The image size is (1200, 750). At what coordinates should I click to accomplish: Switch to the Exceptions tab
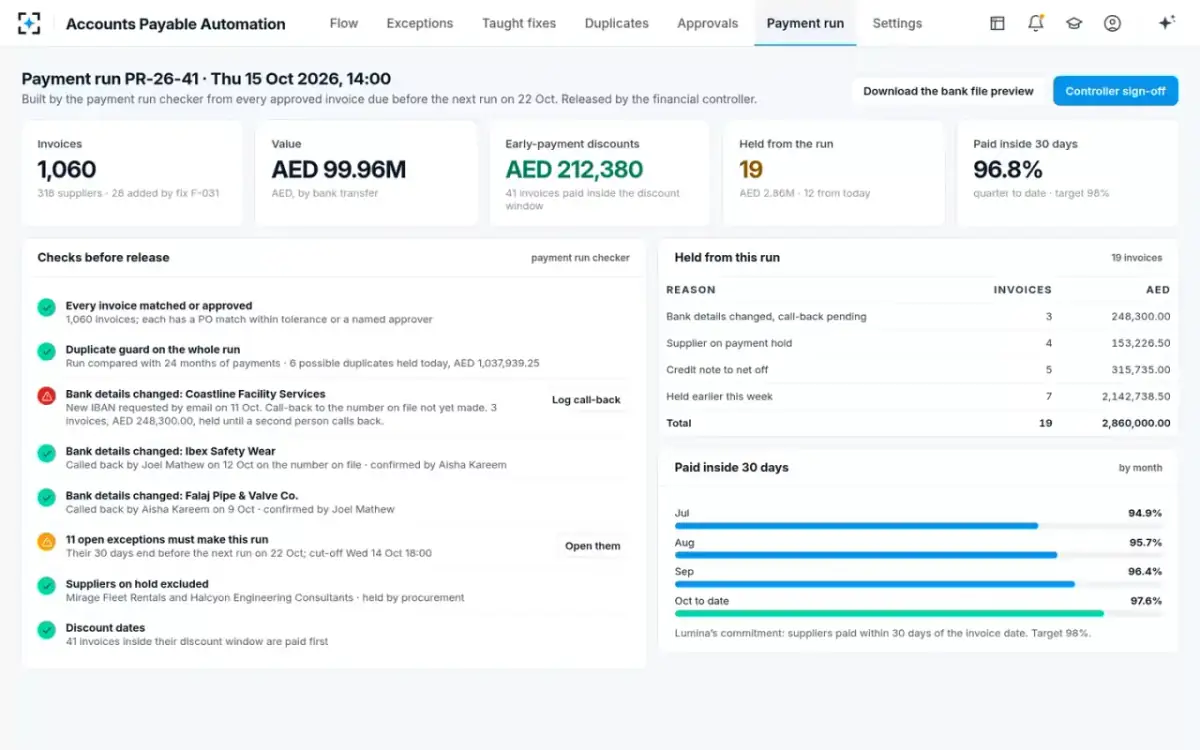(420, 23)
